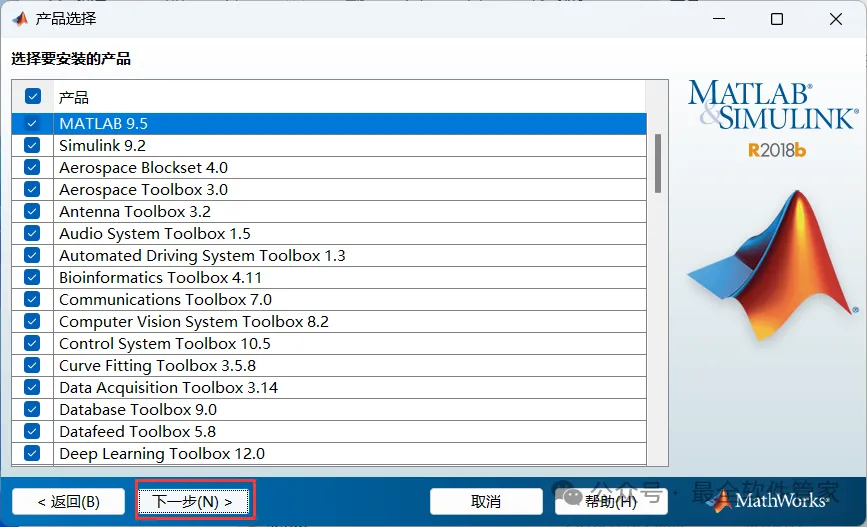Select the Datafeed Toolbox 5.8 row text
The height and width of the screenshot is (527, 867).
tap(137, 431)
